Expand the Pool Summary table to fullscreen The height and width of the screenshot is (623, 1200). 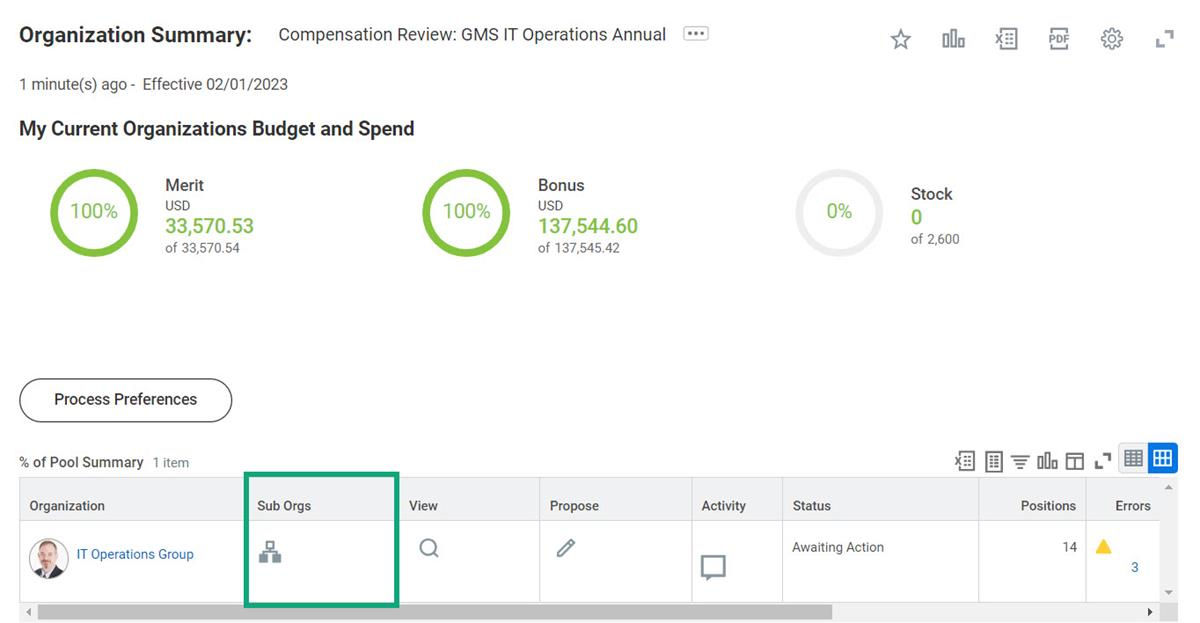[1102, 461]
